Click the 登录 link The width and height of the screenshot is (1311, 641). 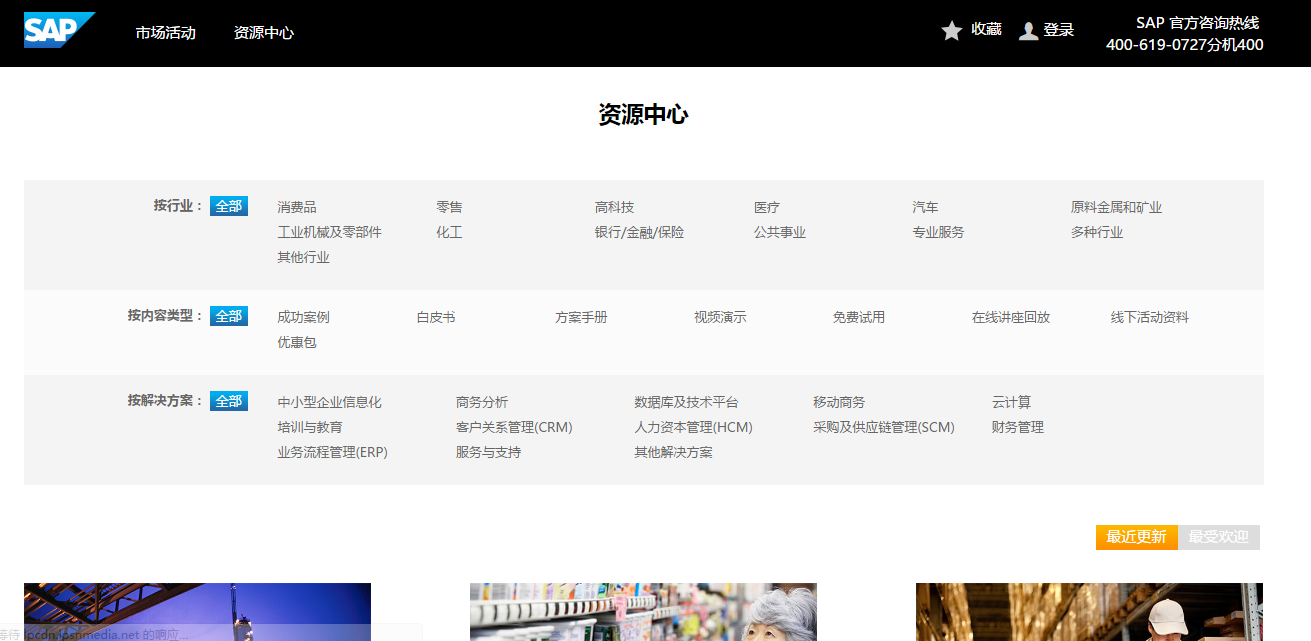[1058, 30]
